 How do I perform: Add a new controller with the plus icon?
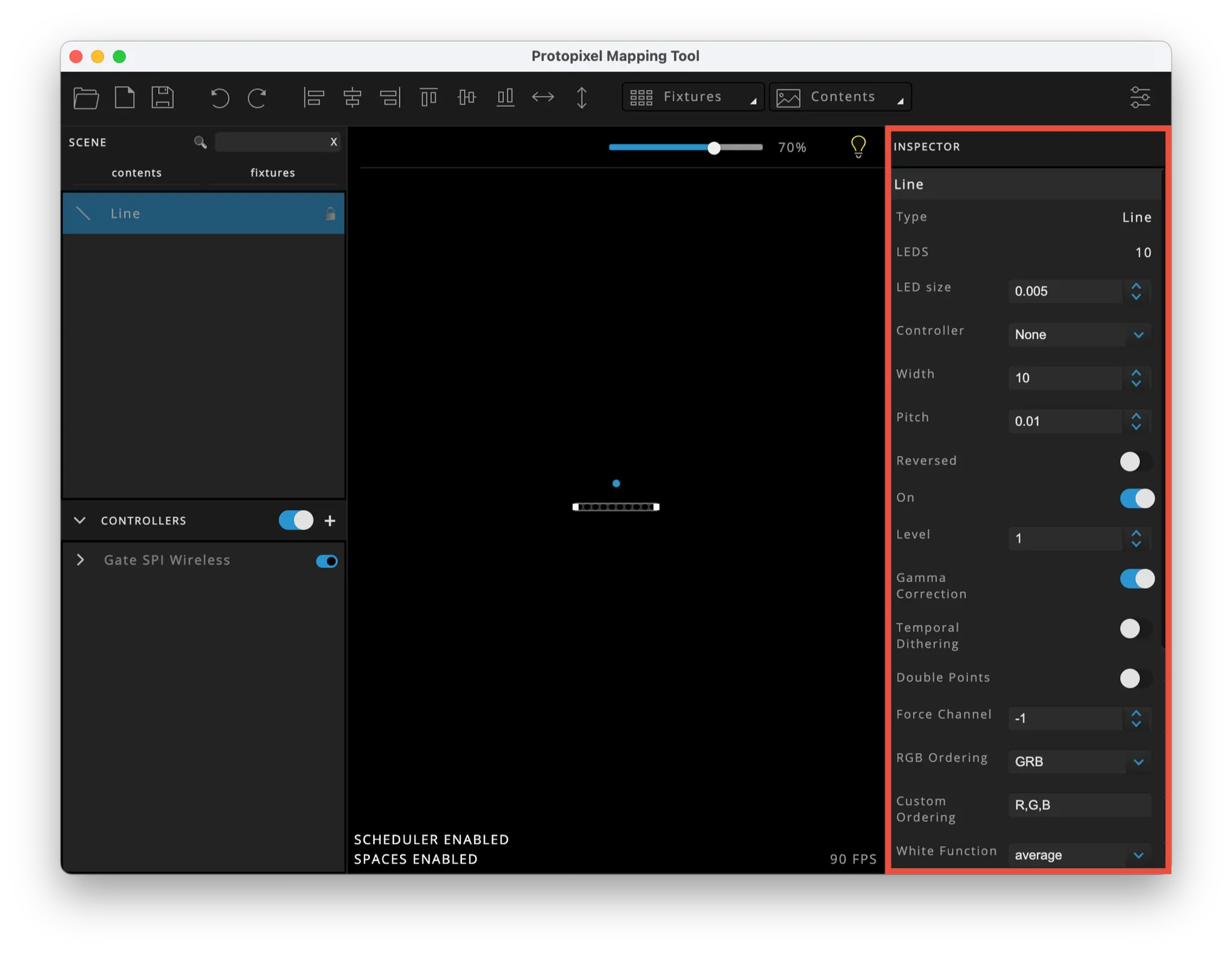click(x=330, y=521)
